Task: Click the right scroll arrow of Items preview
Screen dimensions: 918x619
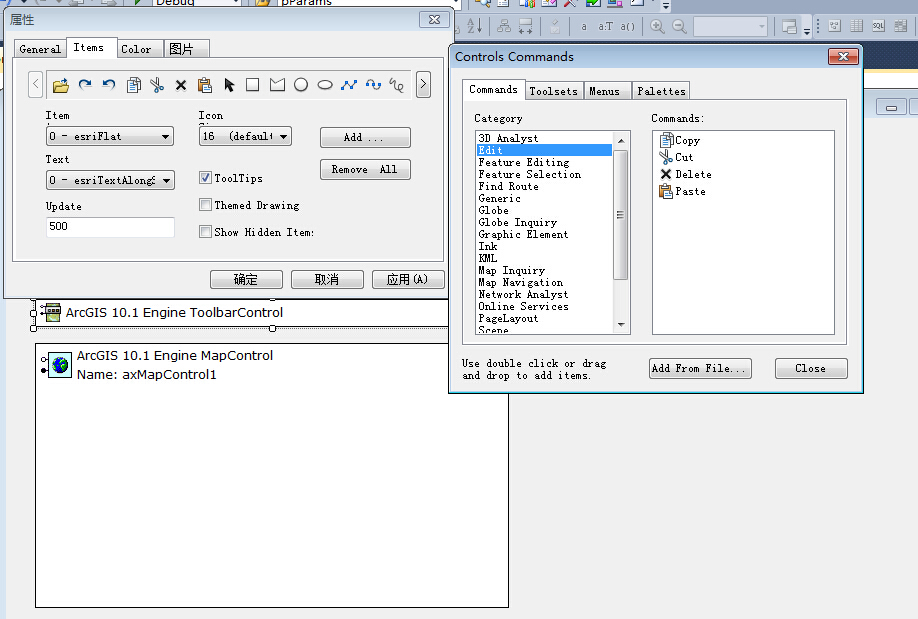Action: pos(423,84)
